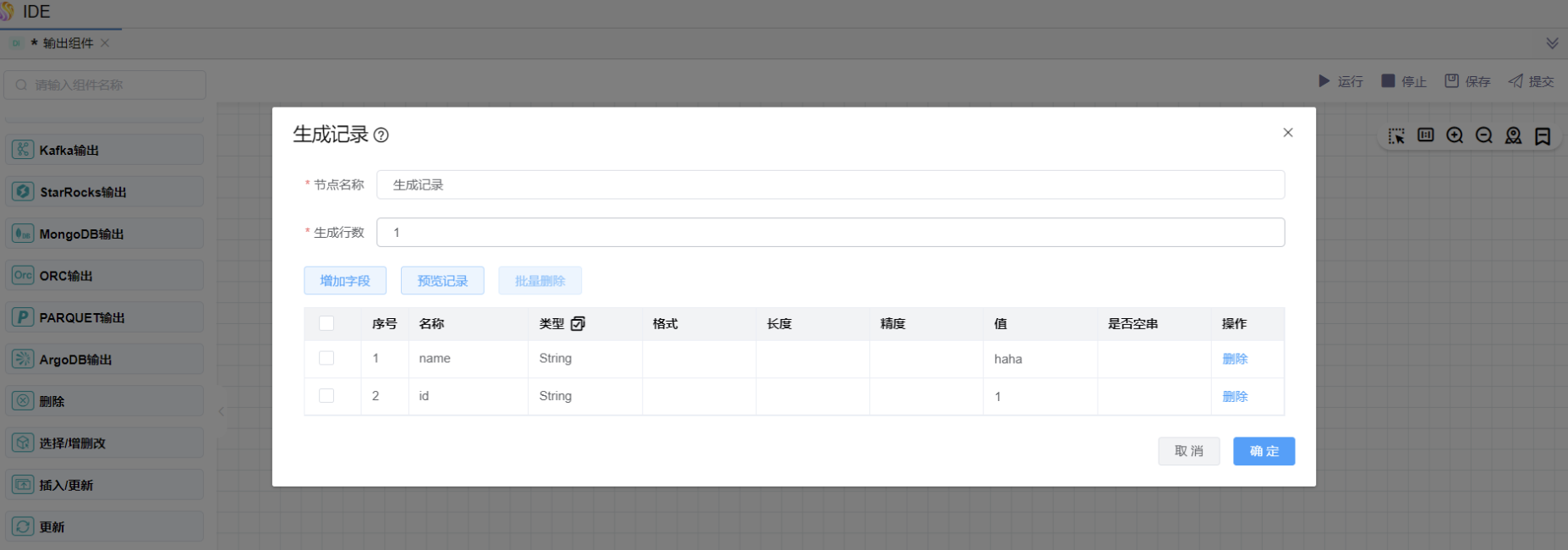Viewport: 1568px width, 550px height.
Task: Check the checkbox for the name row
Action: pos(326,358)
